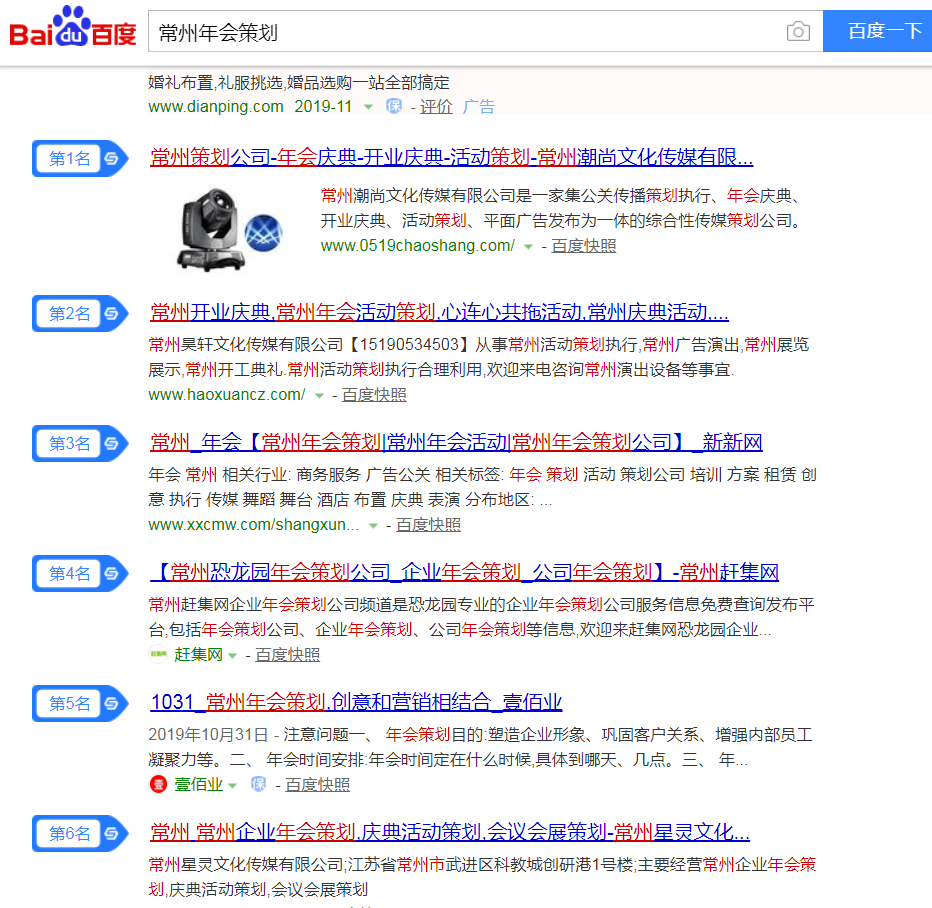The width and height of the screenshot is (932, 908).
Task: Expand dropdown arrow after www.haoxuancz.com
Action: tap(319, 396)
